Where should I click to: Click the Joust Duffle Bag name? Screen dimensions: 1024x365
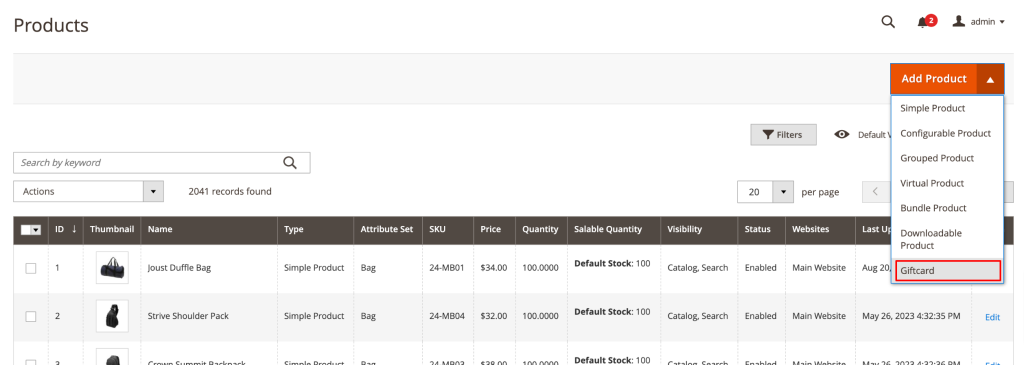(179, 268)
